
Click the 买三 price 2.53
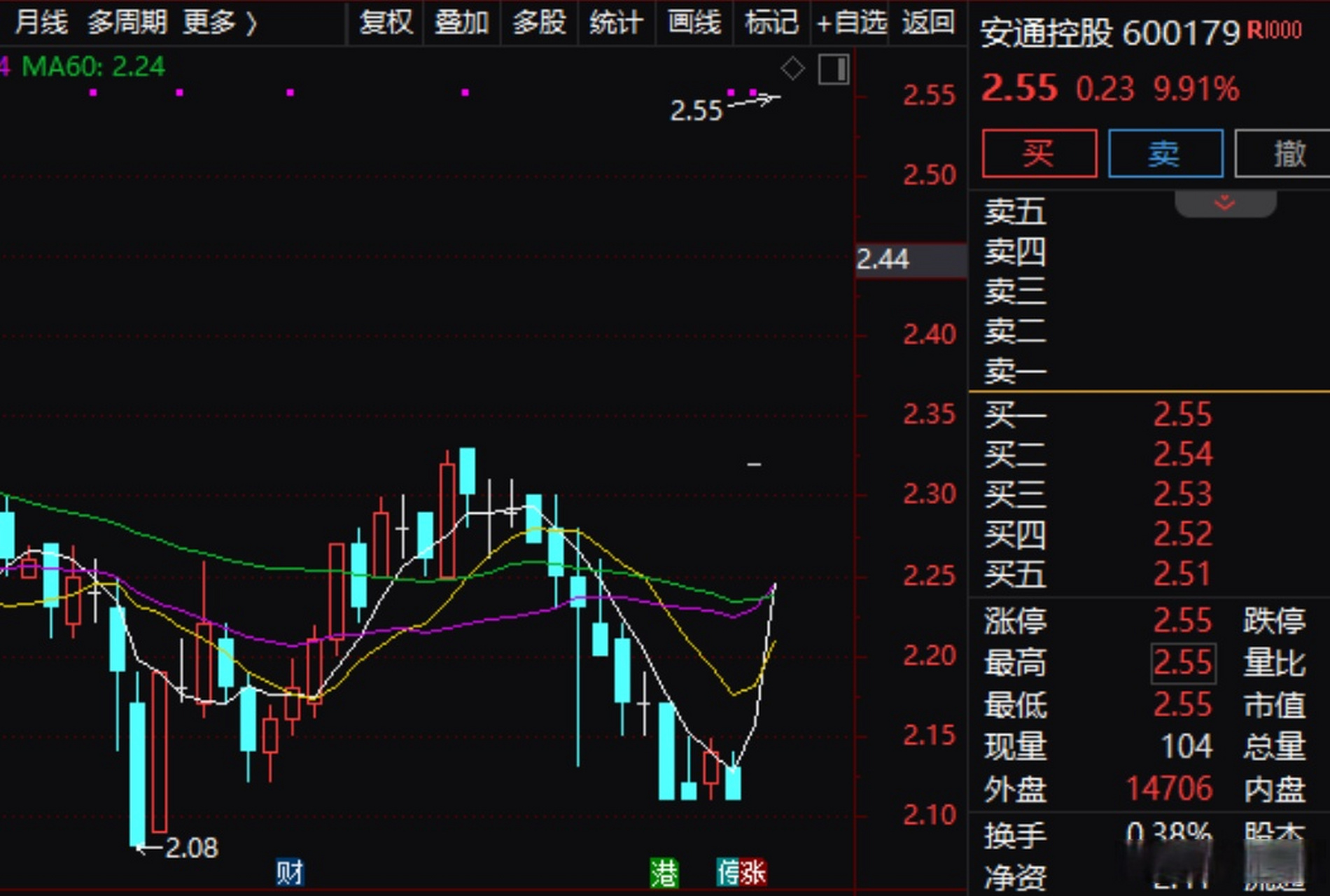[x=1182, y=493]
